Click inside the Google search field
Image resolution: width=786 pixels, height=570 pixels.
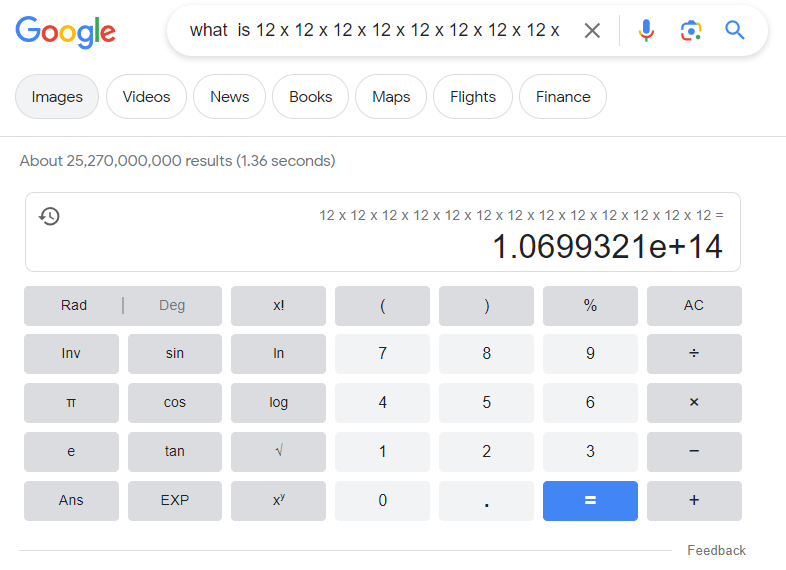[x=374, y=31]
